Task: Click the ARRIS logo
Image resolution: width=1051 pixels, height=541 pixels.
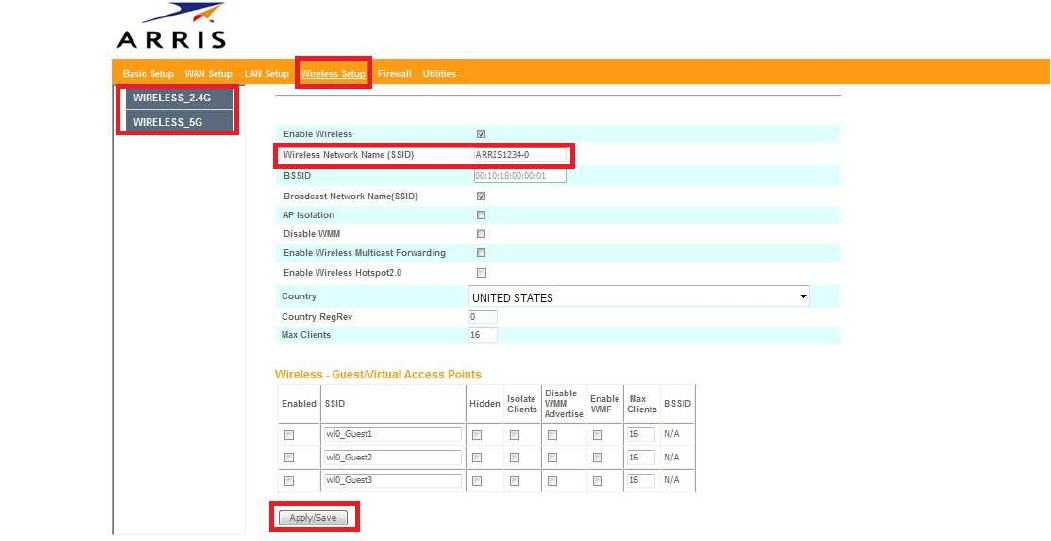Action: click(x=172, y=26)
